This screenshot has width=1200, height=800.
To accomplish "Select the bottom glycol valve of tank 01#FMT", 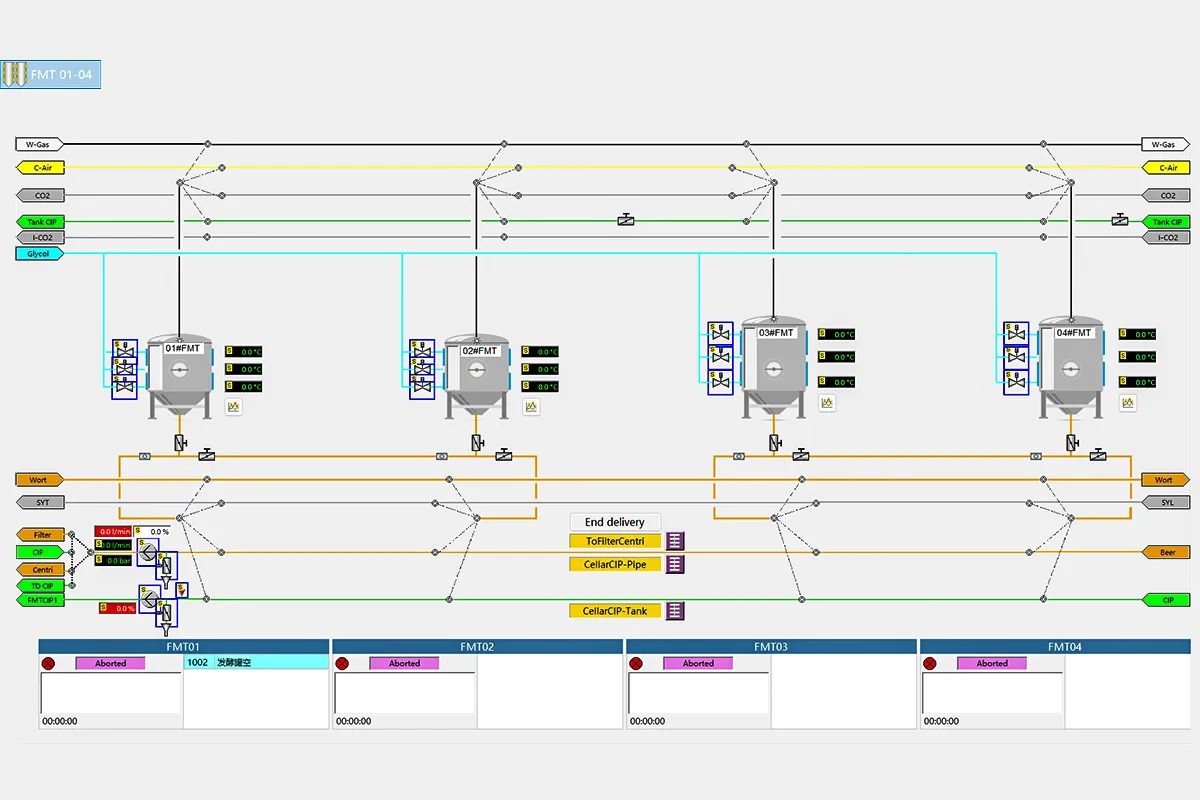I will [124, 388].
